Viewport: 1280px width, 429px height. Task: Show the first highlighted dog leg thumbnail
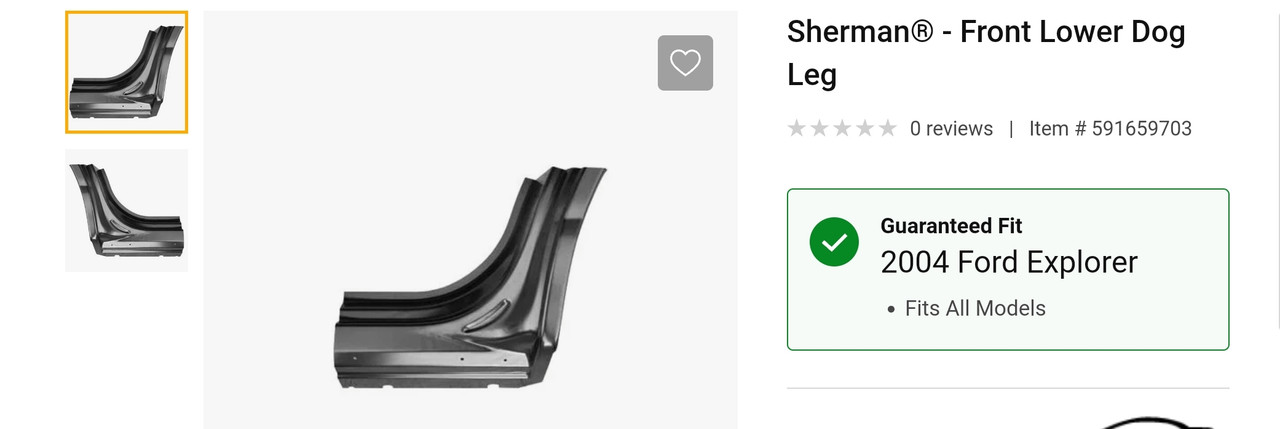tap(126, 72)
